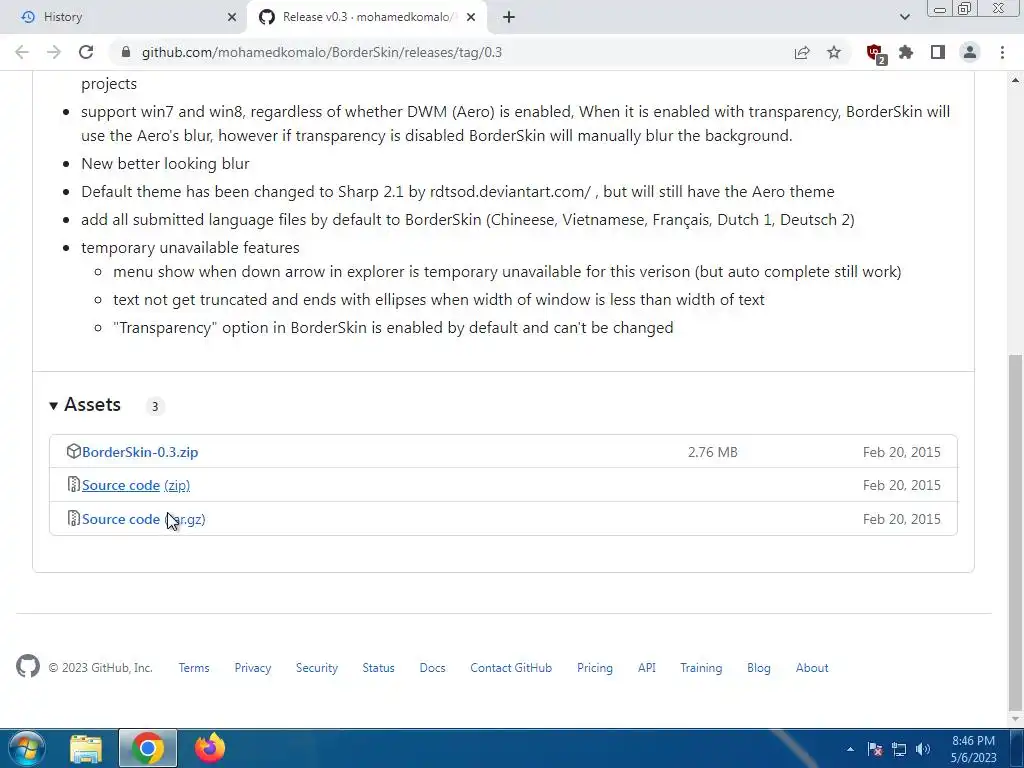
Task: Click "temporary unavailable features" bullet
Action: [190, 248]
